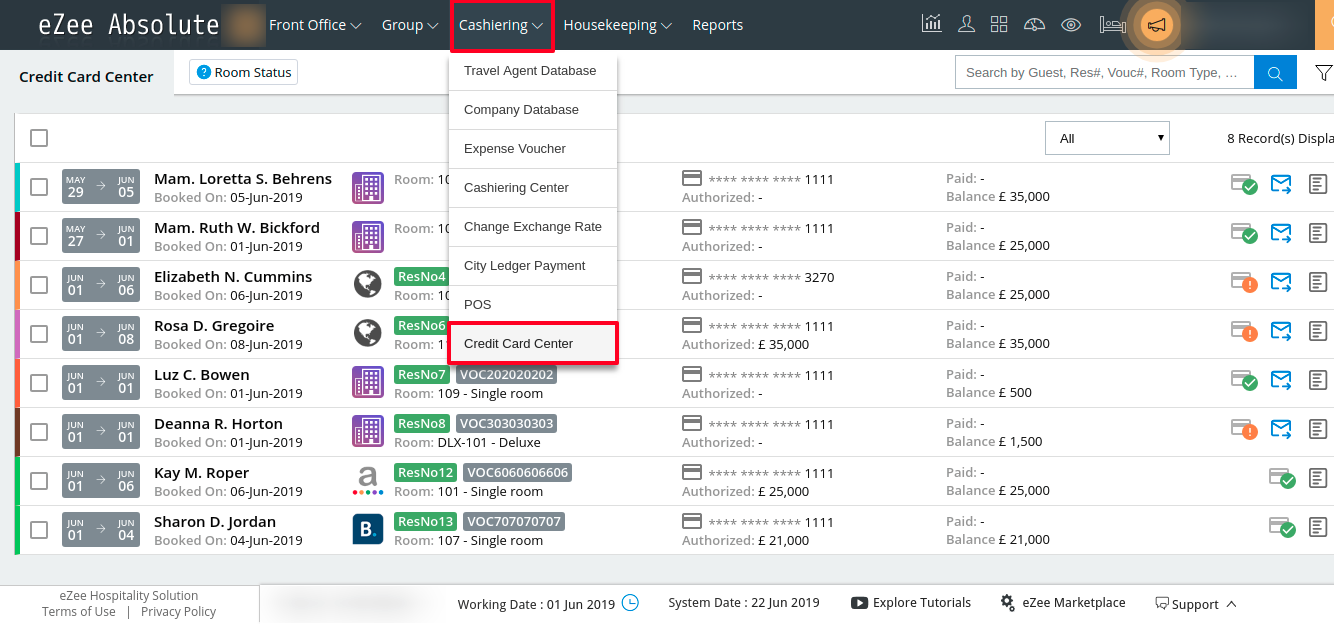1334x624 pixels.
Task: Send email for Loretta S. Behrens booking
Action: coord(1281,184)
